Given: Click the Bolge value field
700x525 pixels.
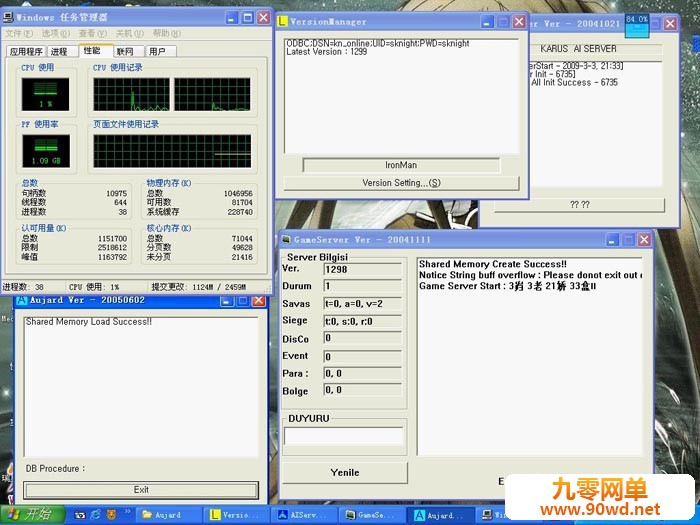Looking at the screenshot, I should 362,390.
